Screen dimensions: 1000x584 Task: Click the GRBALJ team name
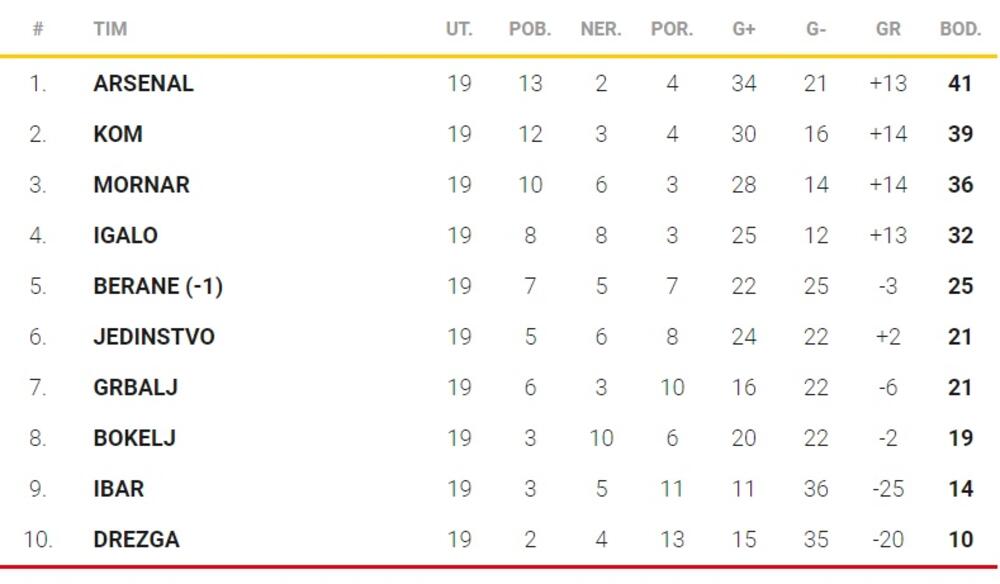[x=135, y=387]
